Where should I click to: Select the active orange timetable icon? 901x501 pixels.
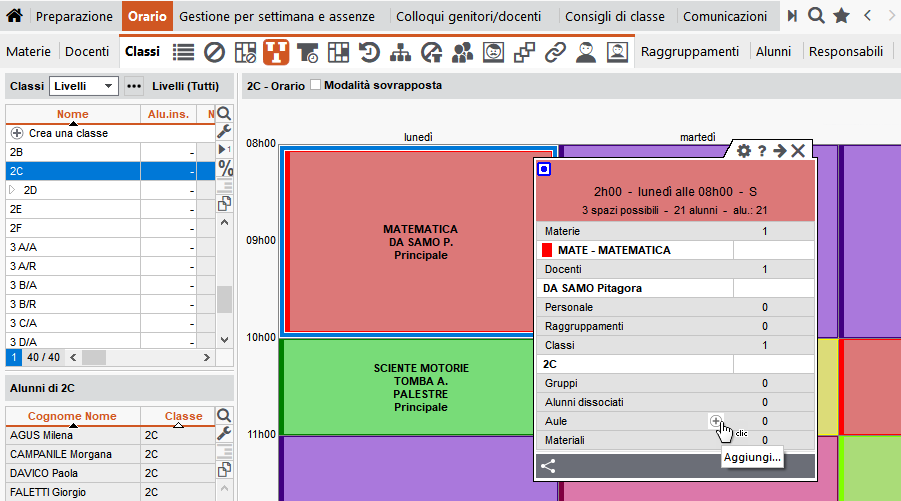[x=276, y=52]
